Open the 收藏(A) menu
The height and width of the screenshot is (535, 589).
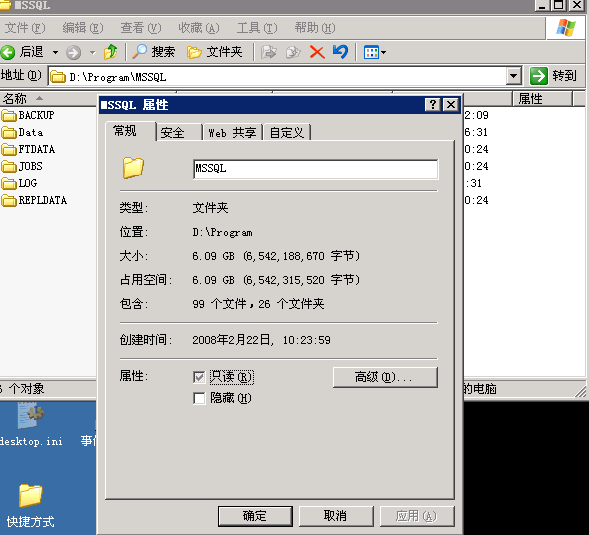click(x=199, y=28)
